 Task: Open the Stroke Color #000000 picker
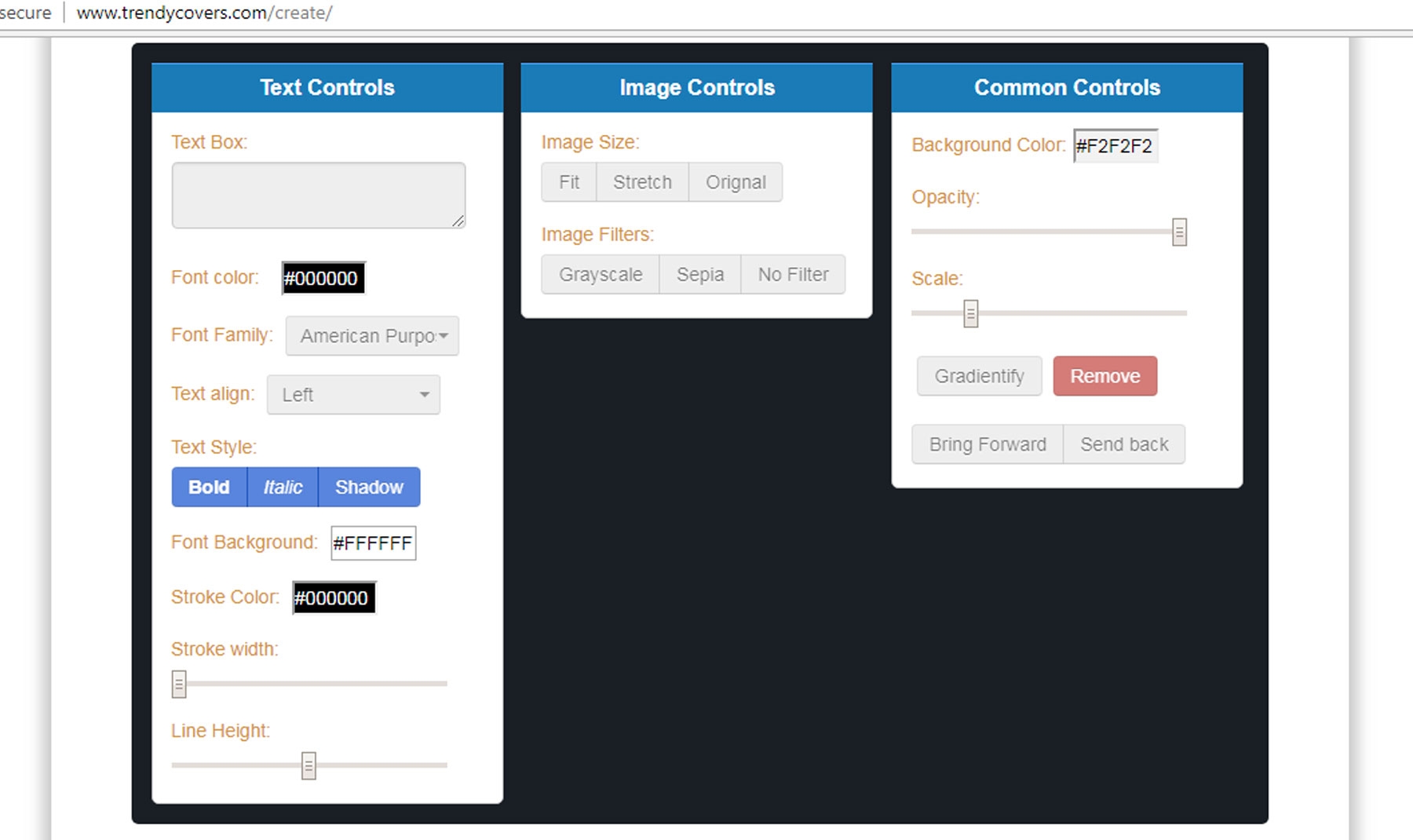click(x=334, y=597)
